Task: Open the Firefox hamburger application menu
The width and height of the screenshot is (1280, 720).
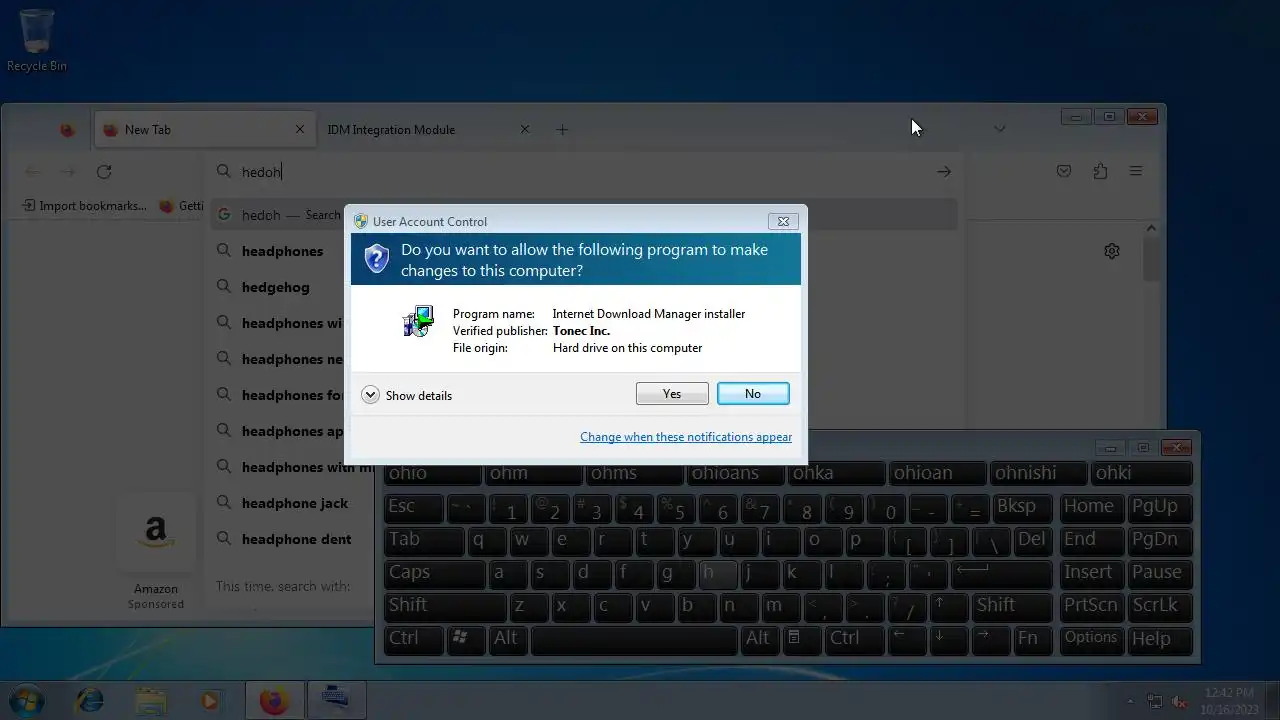Action: coord(1136,172)
